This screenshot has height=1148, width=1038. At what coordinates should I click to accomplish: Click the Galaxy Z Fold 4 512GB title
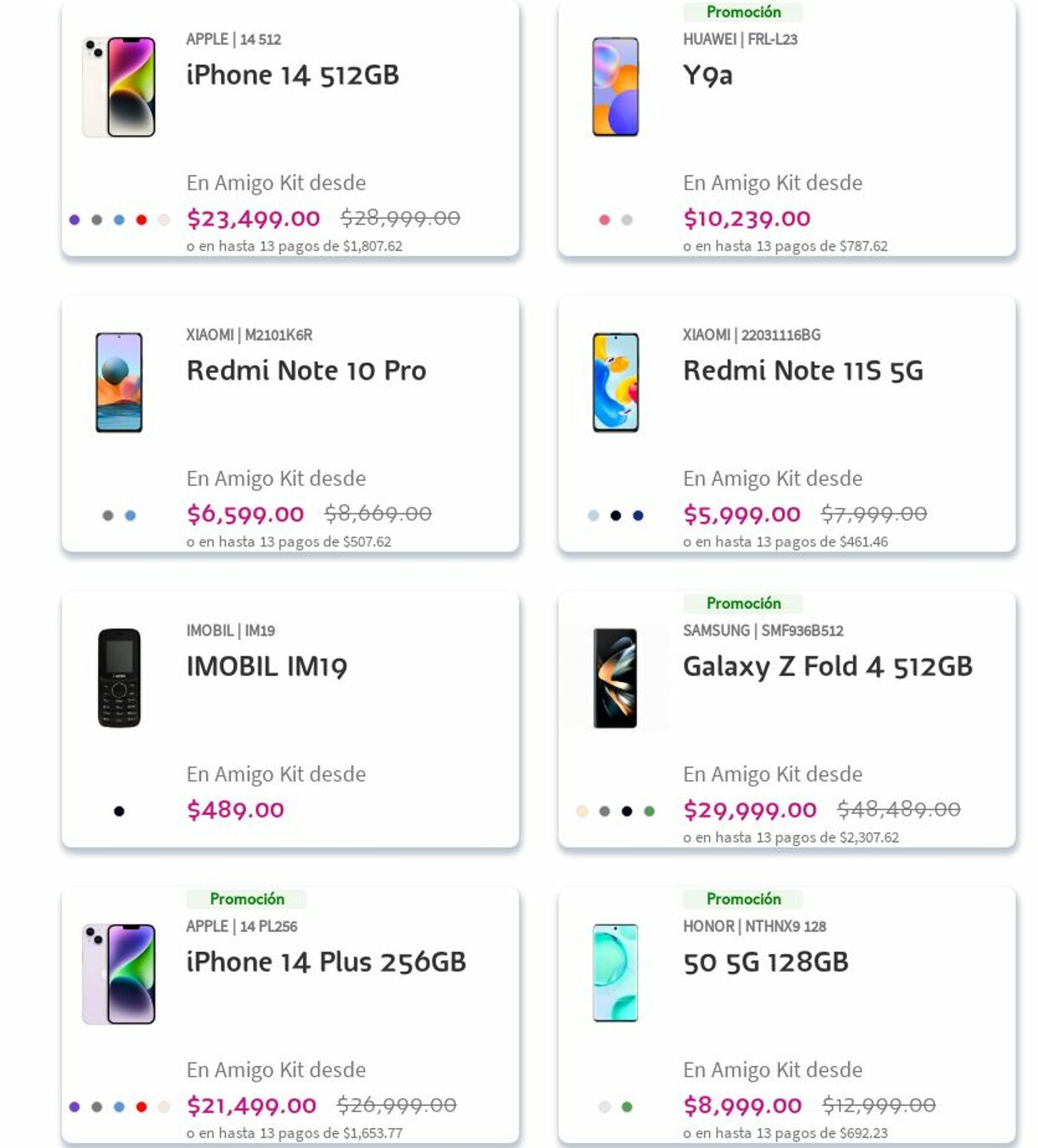point(827,666)
